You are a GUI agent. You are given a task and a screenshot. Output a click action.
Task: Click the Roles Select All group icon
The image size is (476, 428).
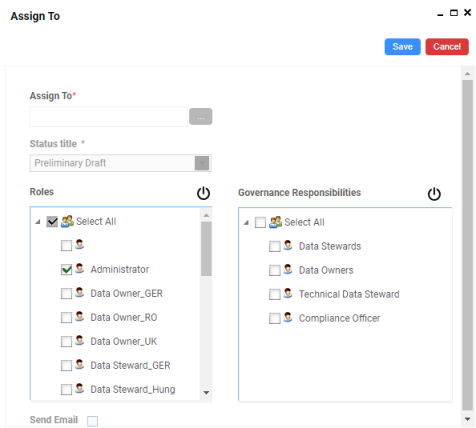point(67,221)
